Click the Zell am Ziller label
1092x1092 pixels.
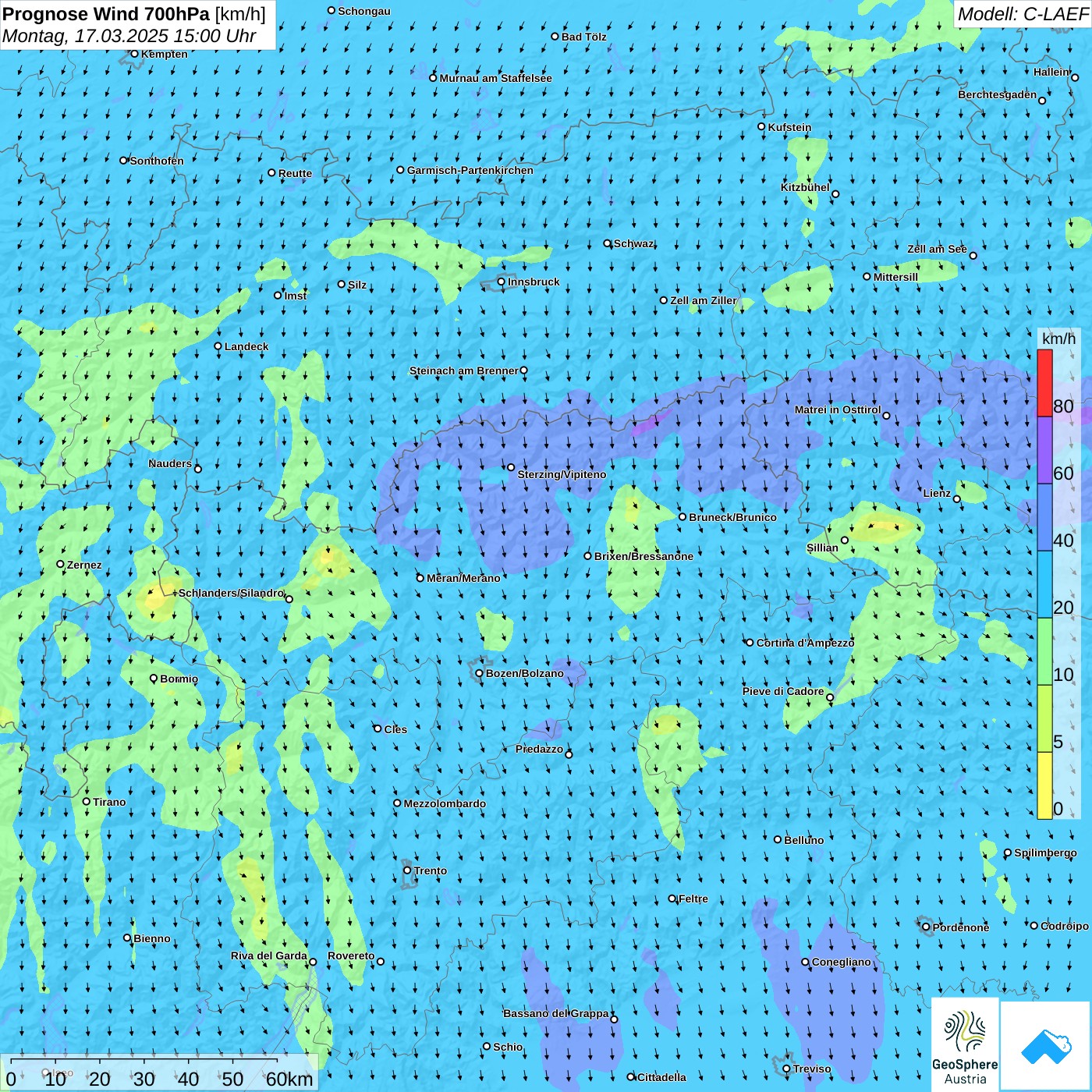pyautogui.click(x=703, y=300)
